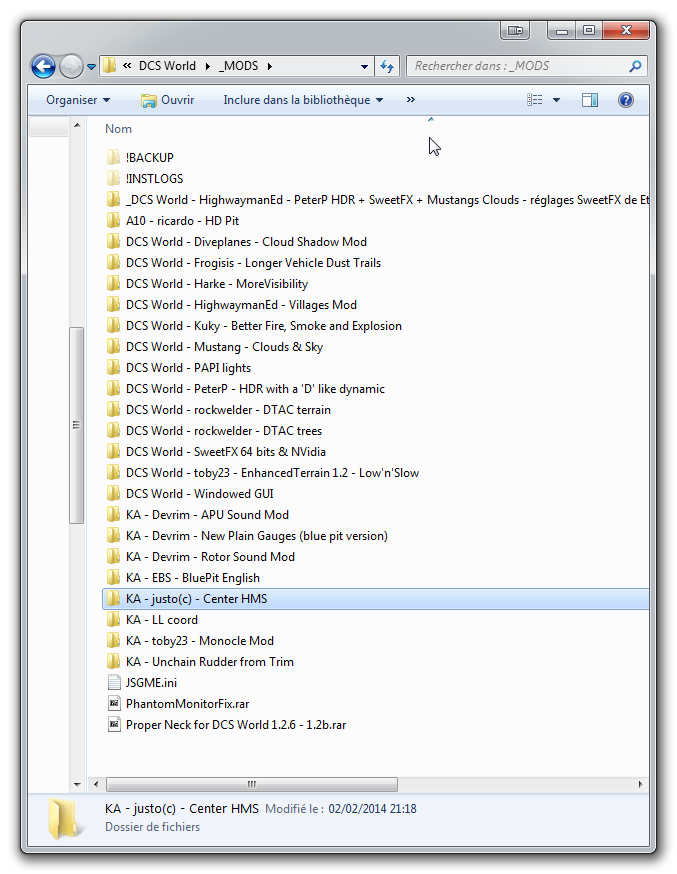Select KA toby23 Monocle Mod folder
The height and width of the screenshot is (874, 677).
pyautogui.click(x=190, y=641)
